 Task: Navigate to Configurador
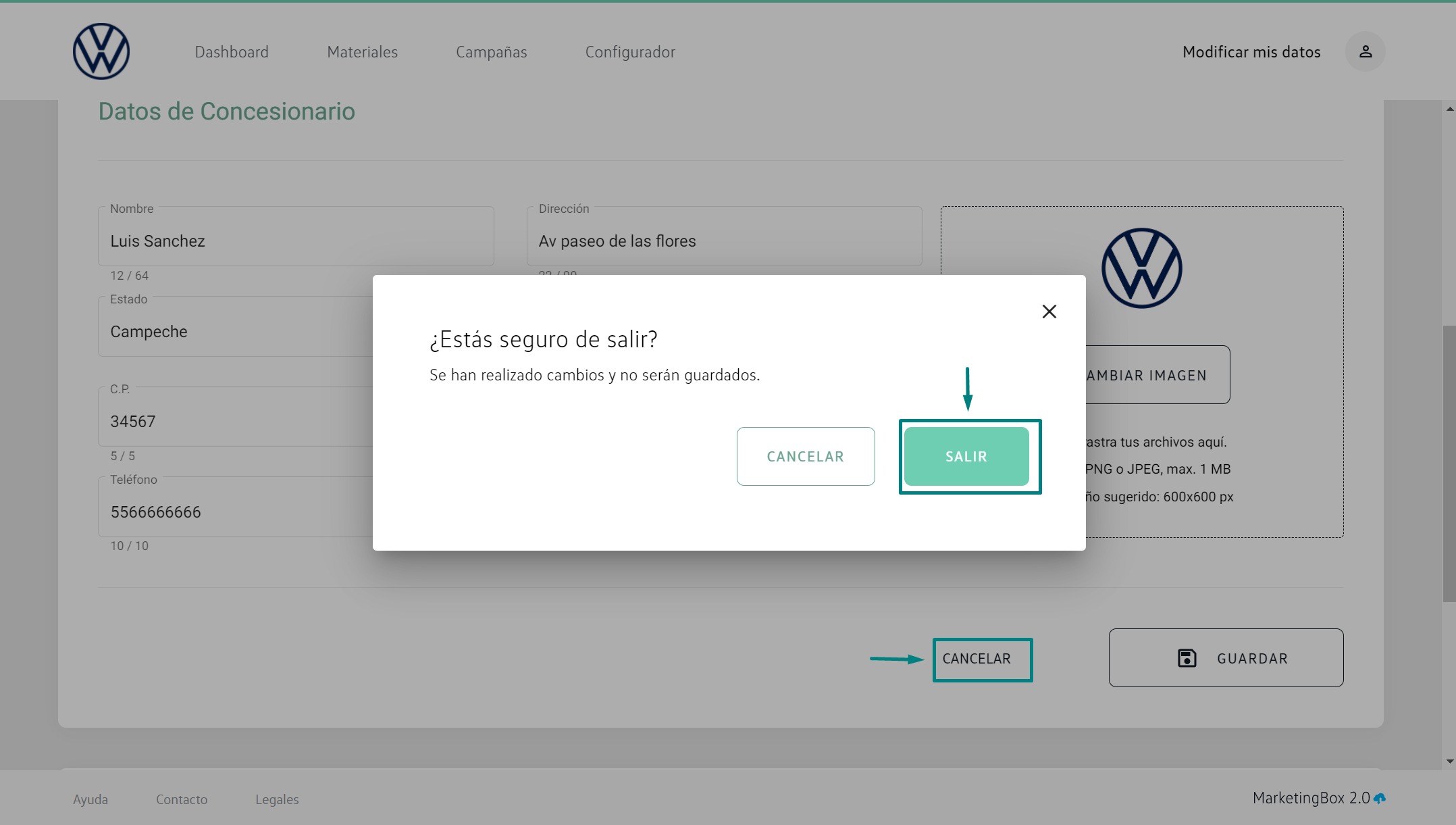pos(629,52)
